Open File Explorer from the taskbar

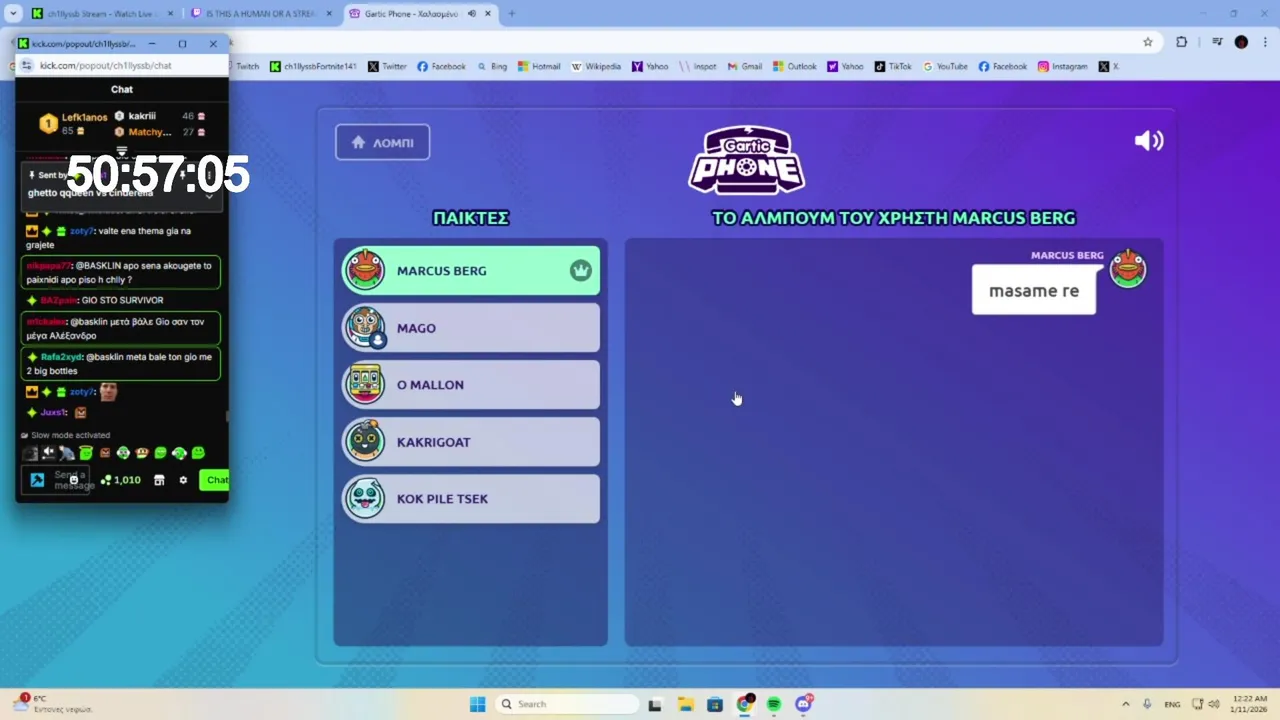685,704
